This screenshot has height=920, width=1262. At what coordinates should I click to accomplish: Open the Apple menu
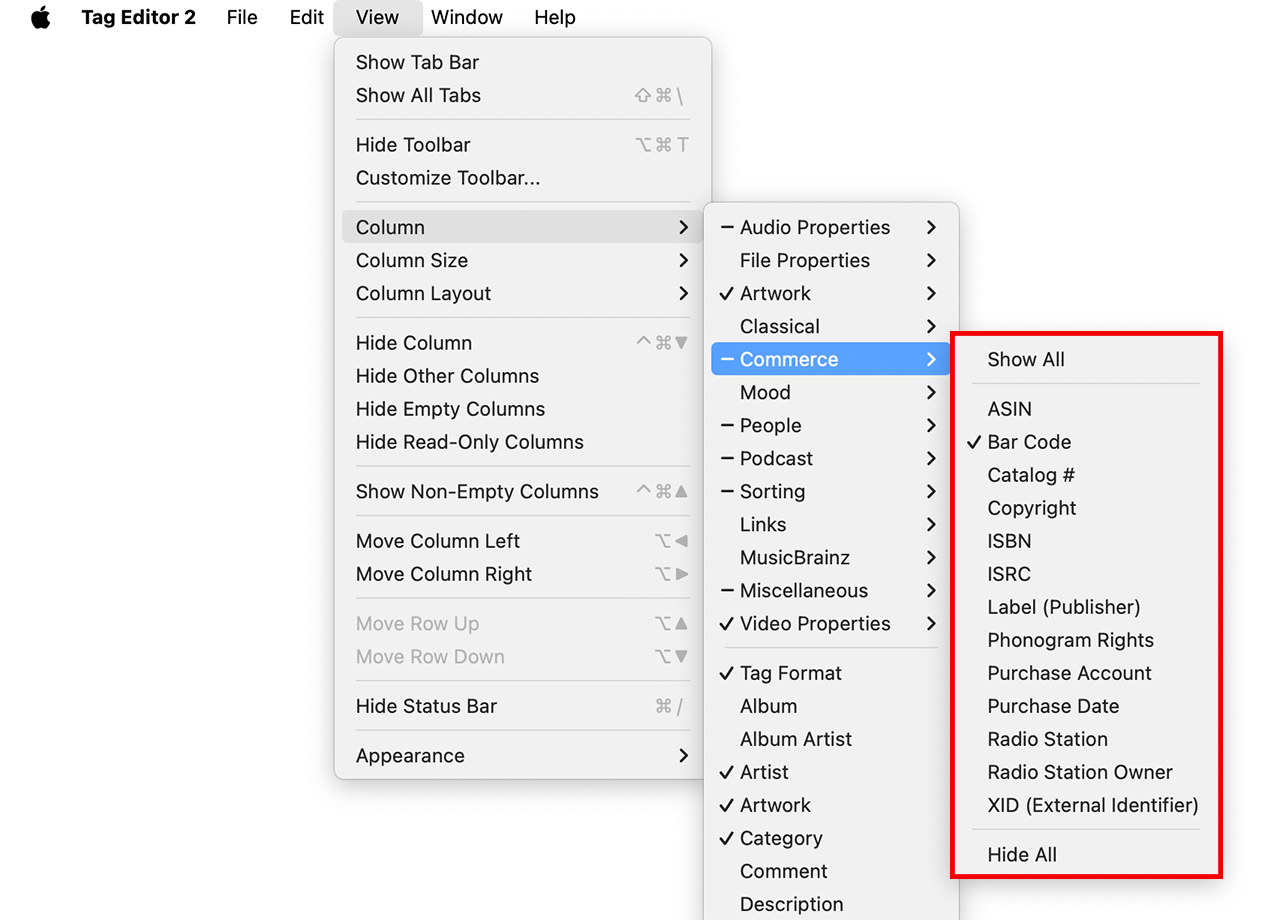(40, 17)
